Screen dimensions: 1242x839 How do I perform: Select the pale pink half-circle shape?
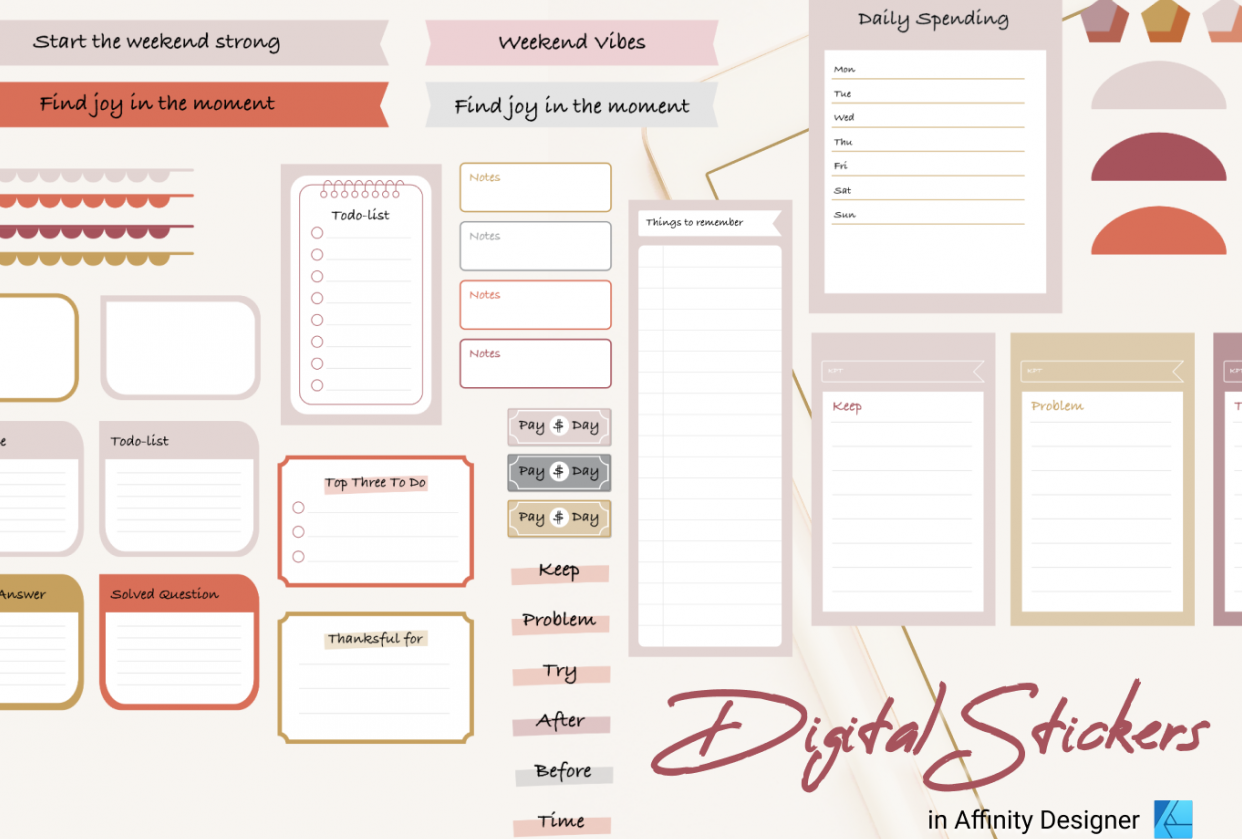click(1158, 85)
